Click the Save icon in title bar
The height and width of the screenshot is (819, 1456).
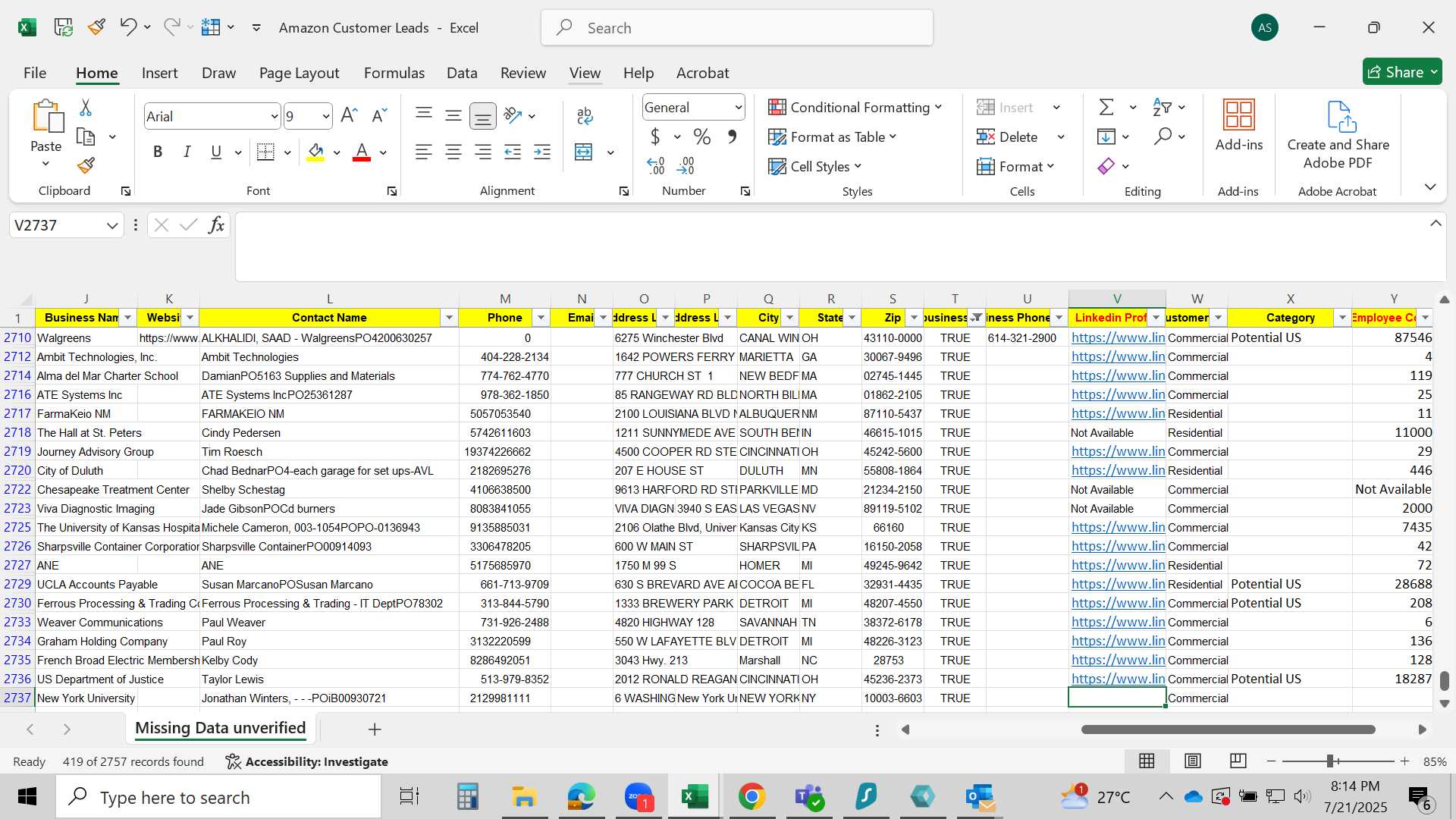63,27
